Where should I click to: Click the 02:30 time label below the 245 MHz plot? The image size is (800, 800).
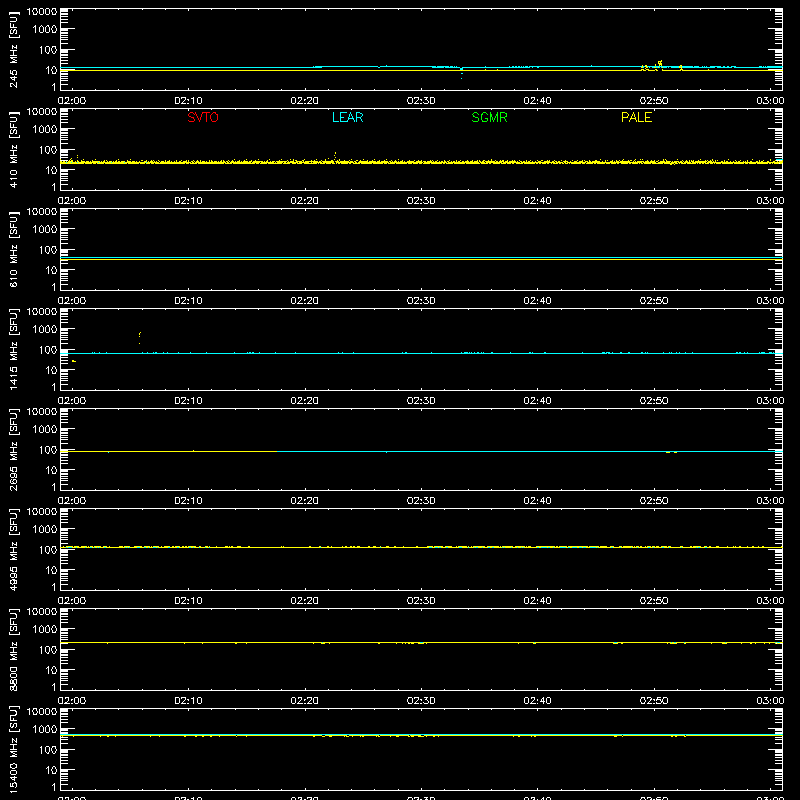point(421,101)
